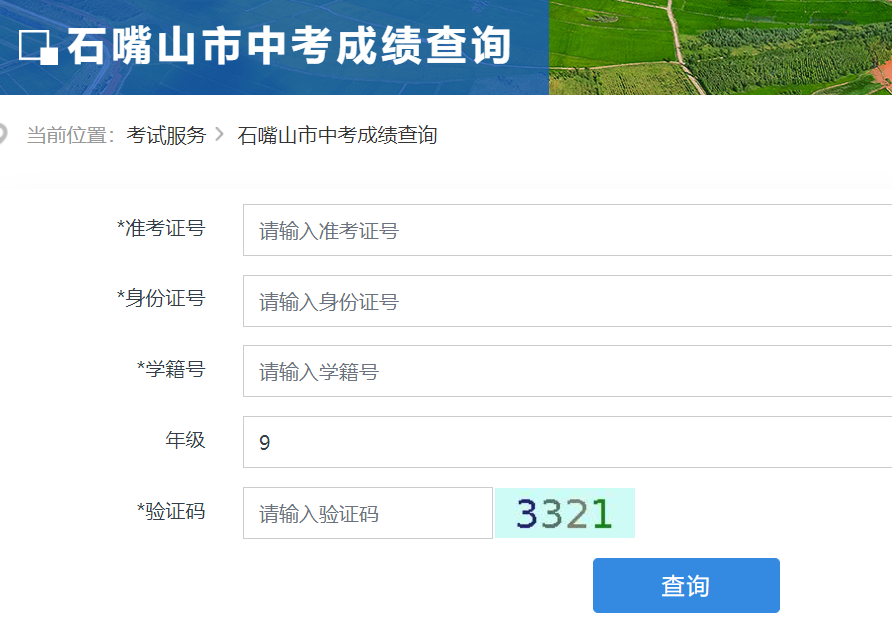Refresh the 3321 captcha image
The image size is (892, 631).
pyautogui.click(x=564, y=513)
